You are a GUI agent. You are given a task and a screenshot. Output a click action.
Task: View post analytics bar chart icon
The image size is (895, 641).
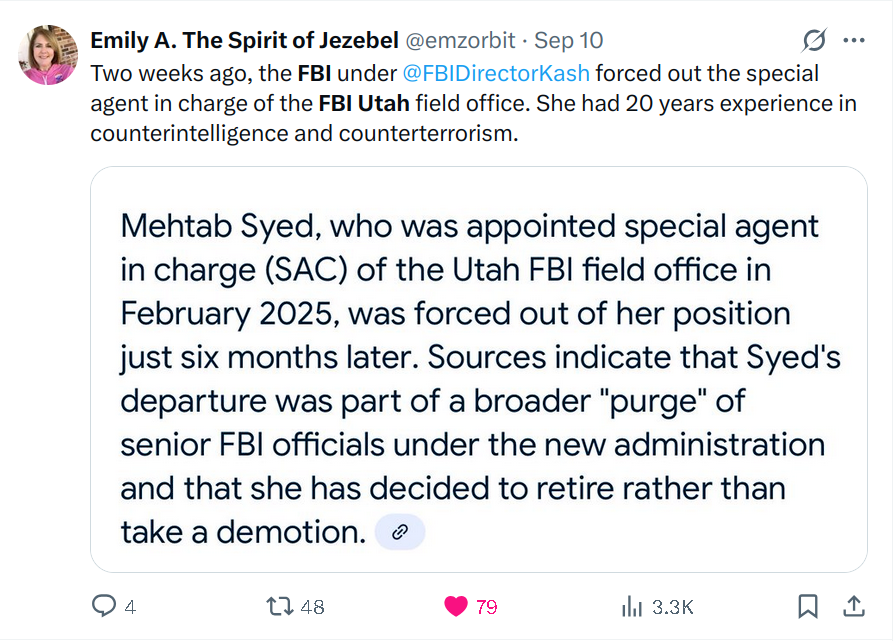coord(632,606)
